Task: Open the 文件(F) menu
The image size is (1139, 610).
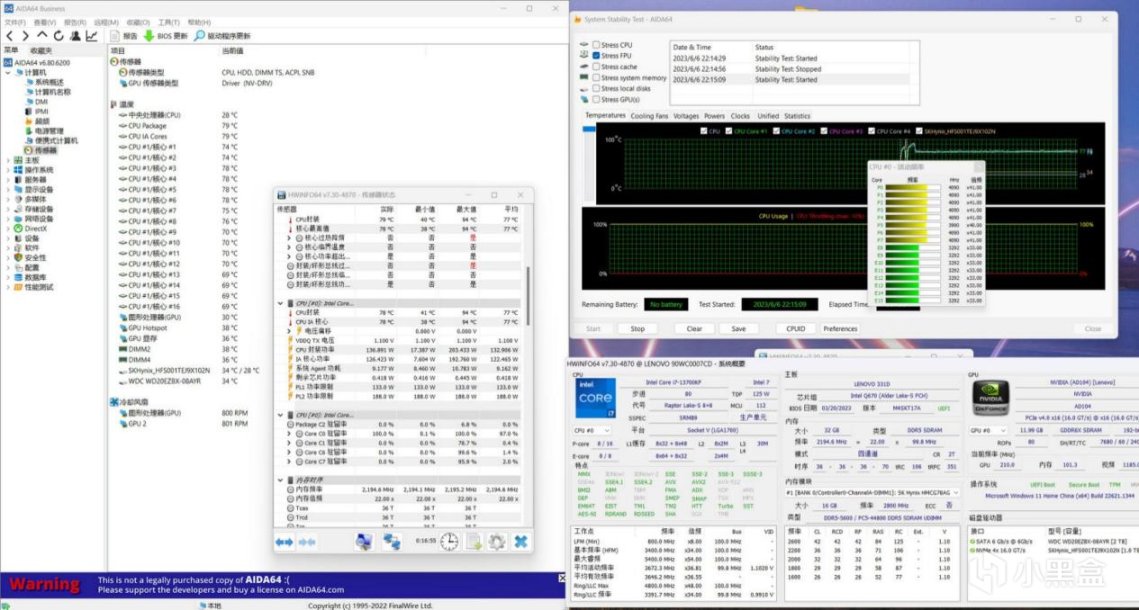Action: coord(15,23)
